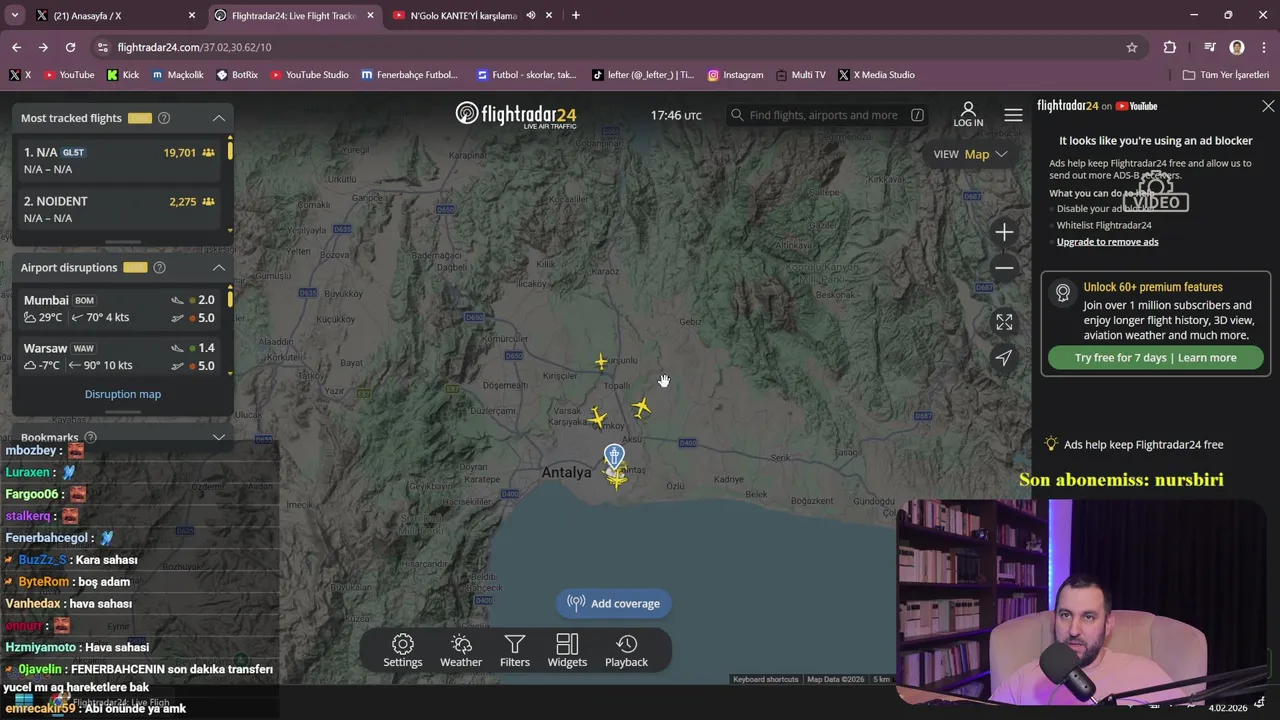This screenshot has width=1280, height=720.
Task: Open Upgrade to remove ads link
Action: pos(1107,242)
